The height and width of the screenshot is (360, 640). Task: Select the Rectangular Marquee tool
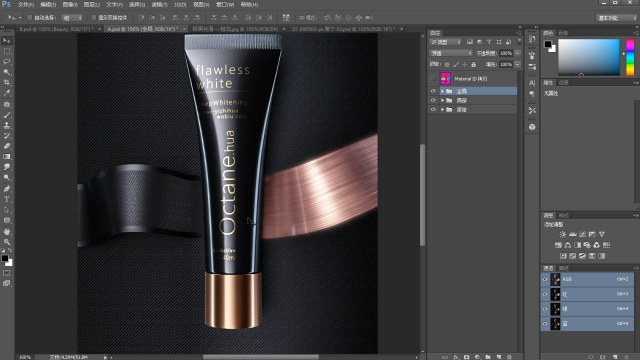click(x=7, y=51)
